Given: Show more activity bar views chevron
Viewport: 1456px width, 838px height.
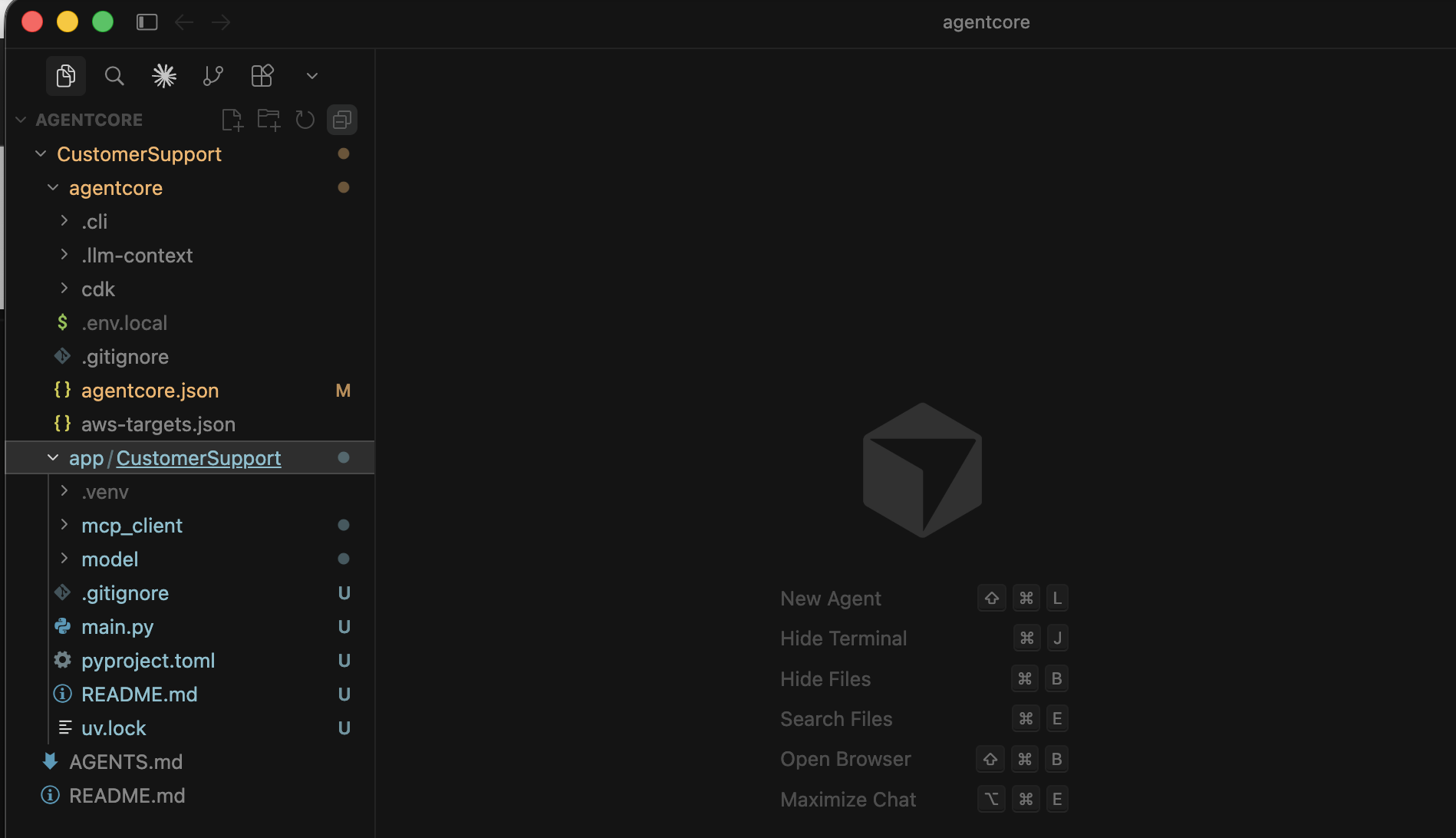Looking at the screenshot, I should pos(311,76).
